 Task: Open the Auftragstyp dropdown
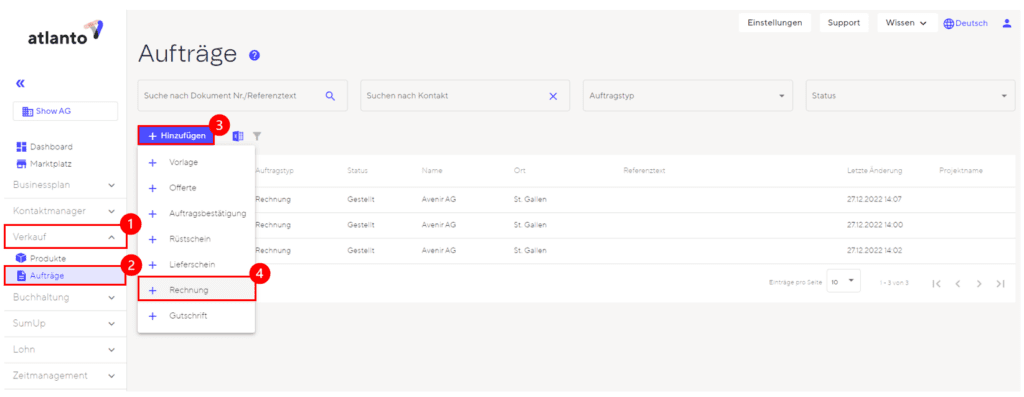tap(688, 96)
